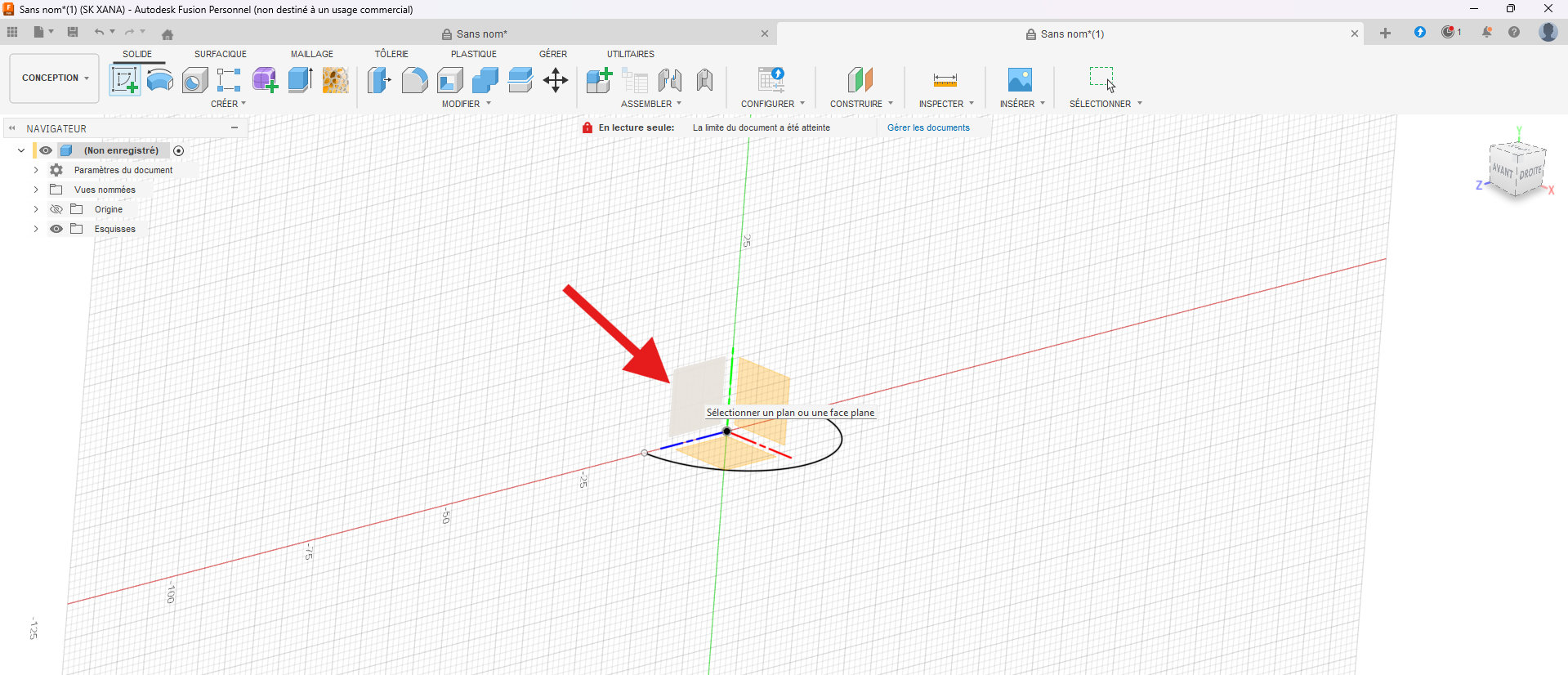Screen dimensions: 1568x675
Task: Open the File menu icon
Action: pos(38,32)
